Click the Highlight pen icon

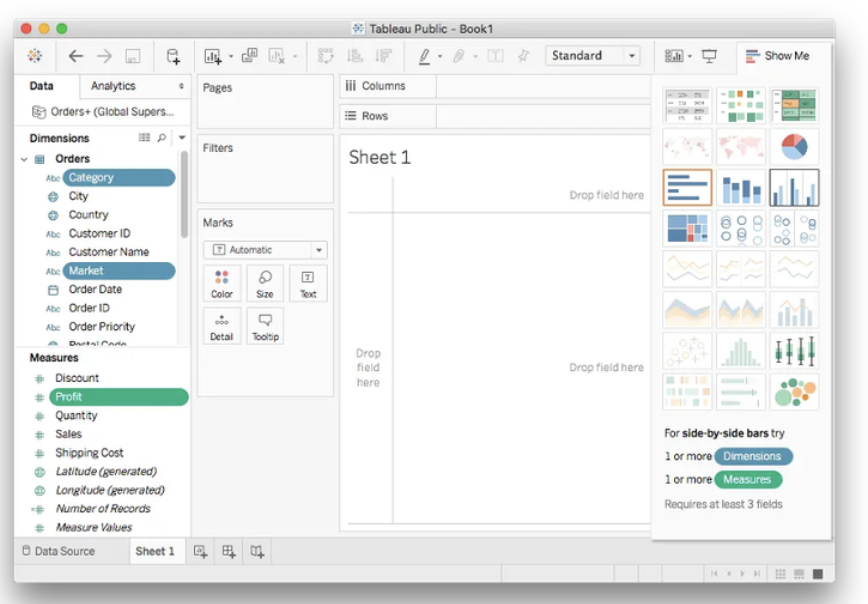pyautogui.click(x=424, y=56)
